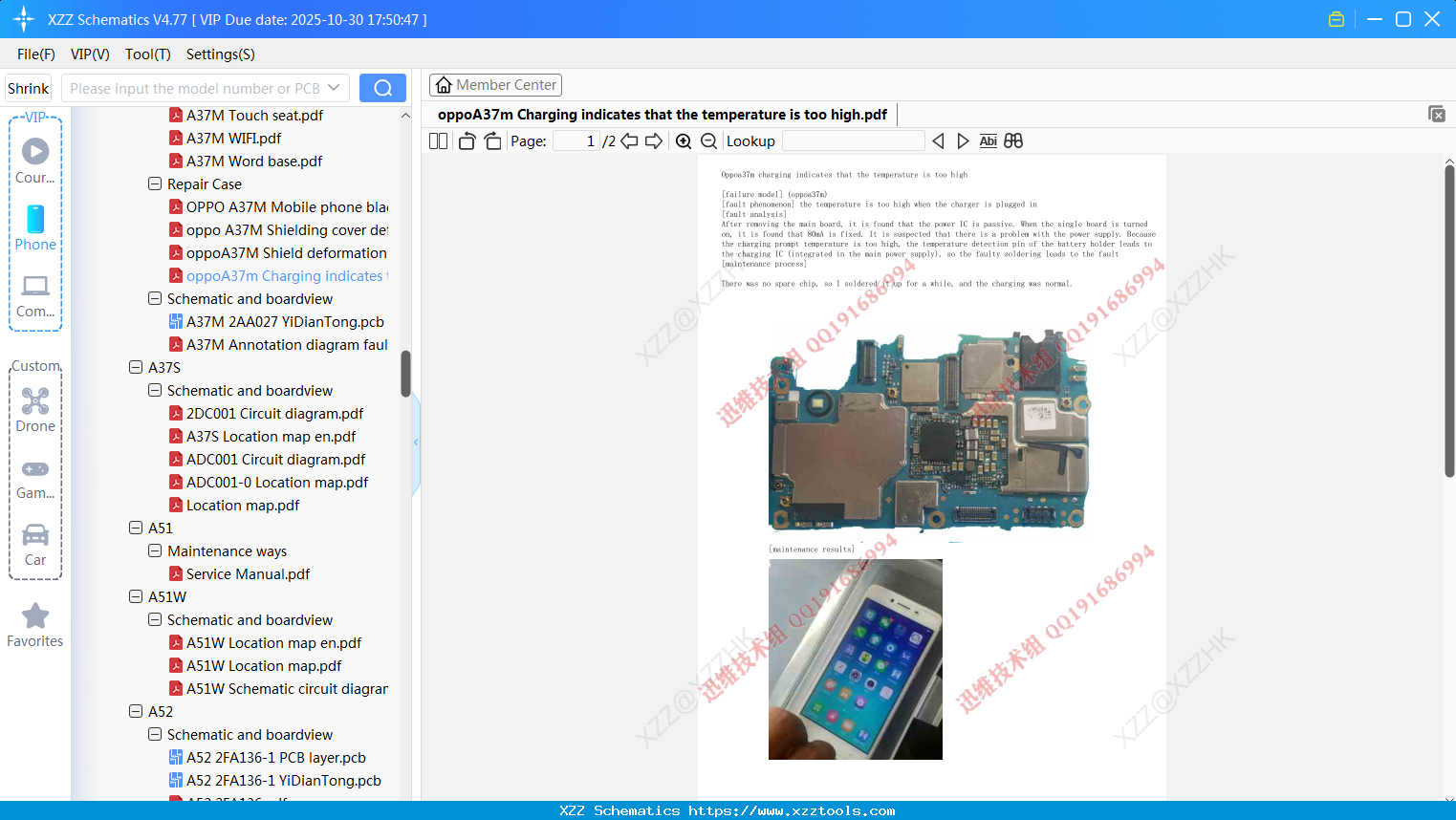Screen dimensions: 1456x820
Task: Collapse the Maintenance ways folder
Action: click(155, 550)
